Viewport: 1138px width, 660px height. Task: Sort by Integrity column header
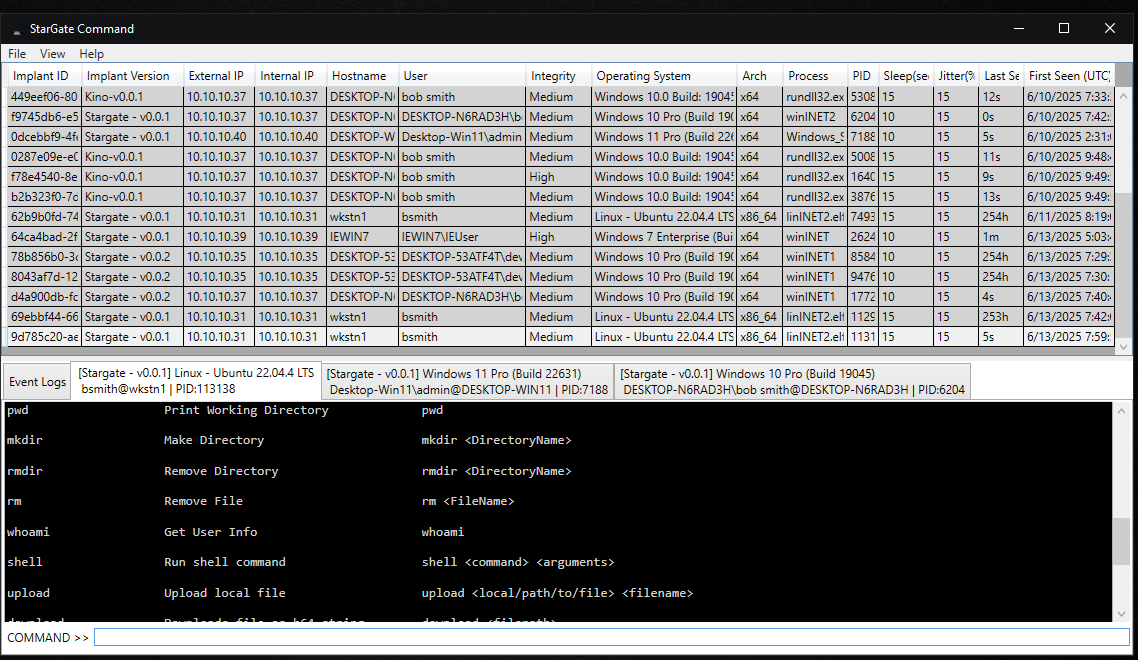558,76
